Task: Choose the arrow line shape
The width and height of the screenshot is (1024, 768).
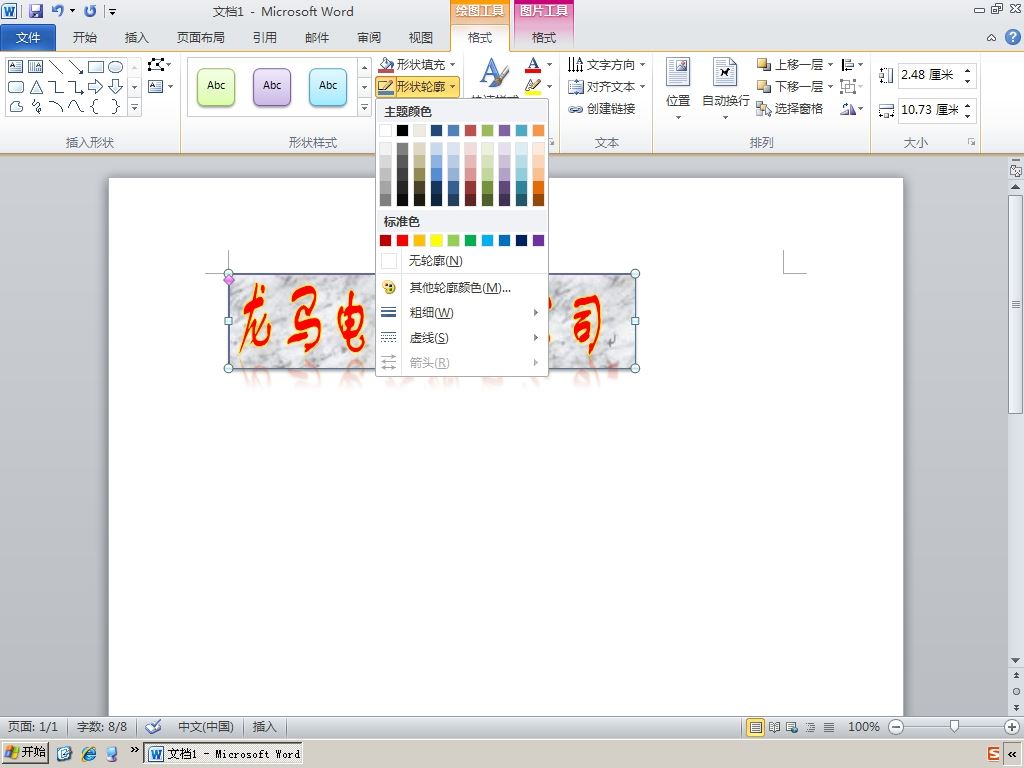Action: click(76, 67)
